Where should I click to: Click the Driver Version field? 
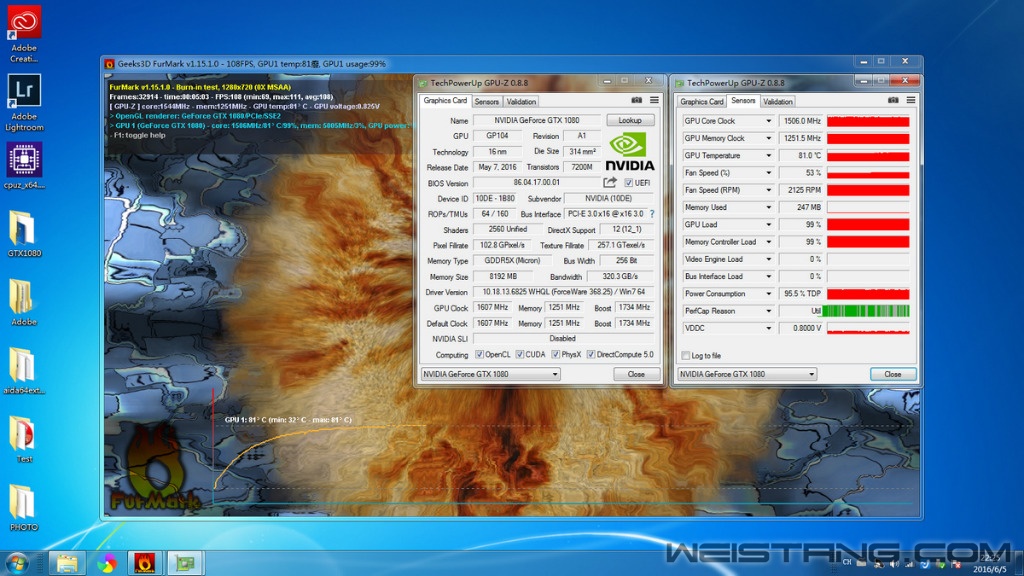click(x=564, y=292)
